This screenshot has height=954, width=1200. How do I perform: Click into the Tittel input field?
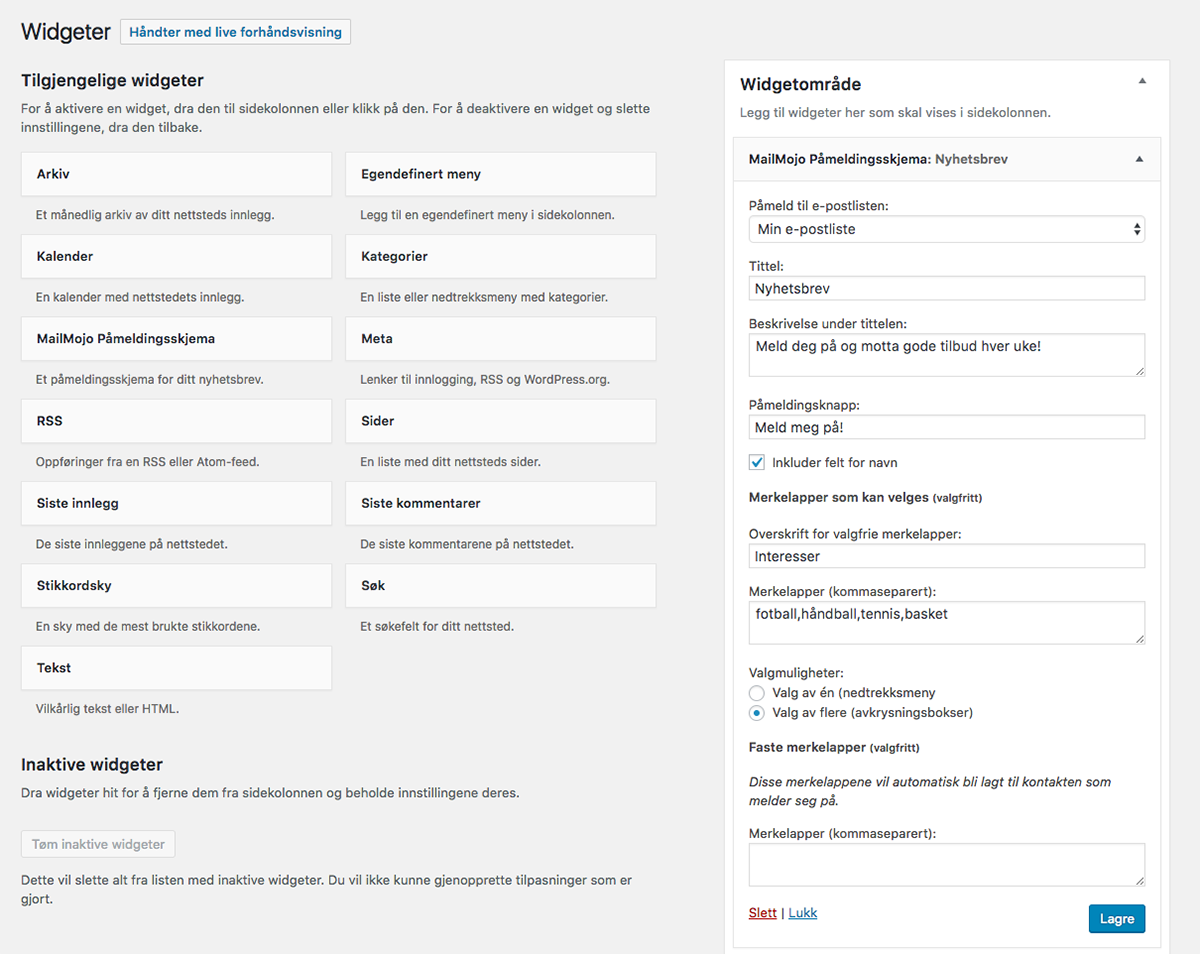tap(947, 288)
